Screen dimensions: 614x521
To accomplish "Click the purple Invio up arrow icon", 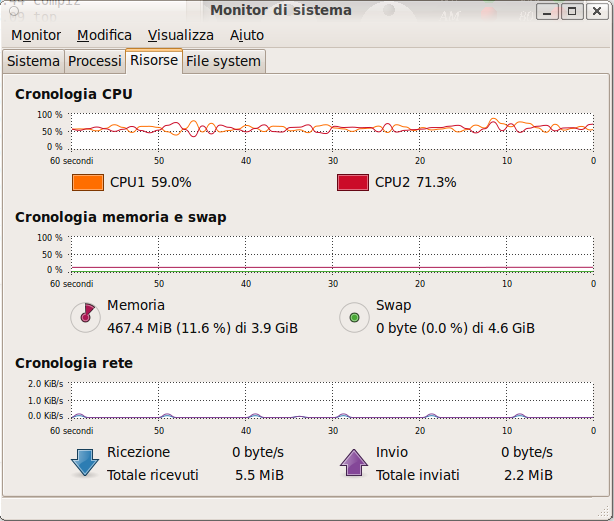I will 354,463.
